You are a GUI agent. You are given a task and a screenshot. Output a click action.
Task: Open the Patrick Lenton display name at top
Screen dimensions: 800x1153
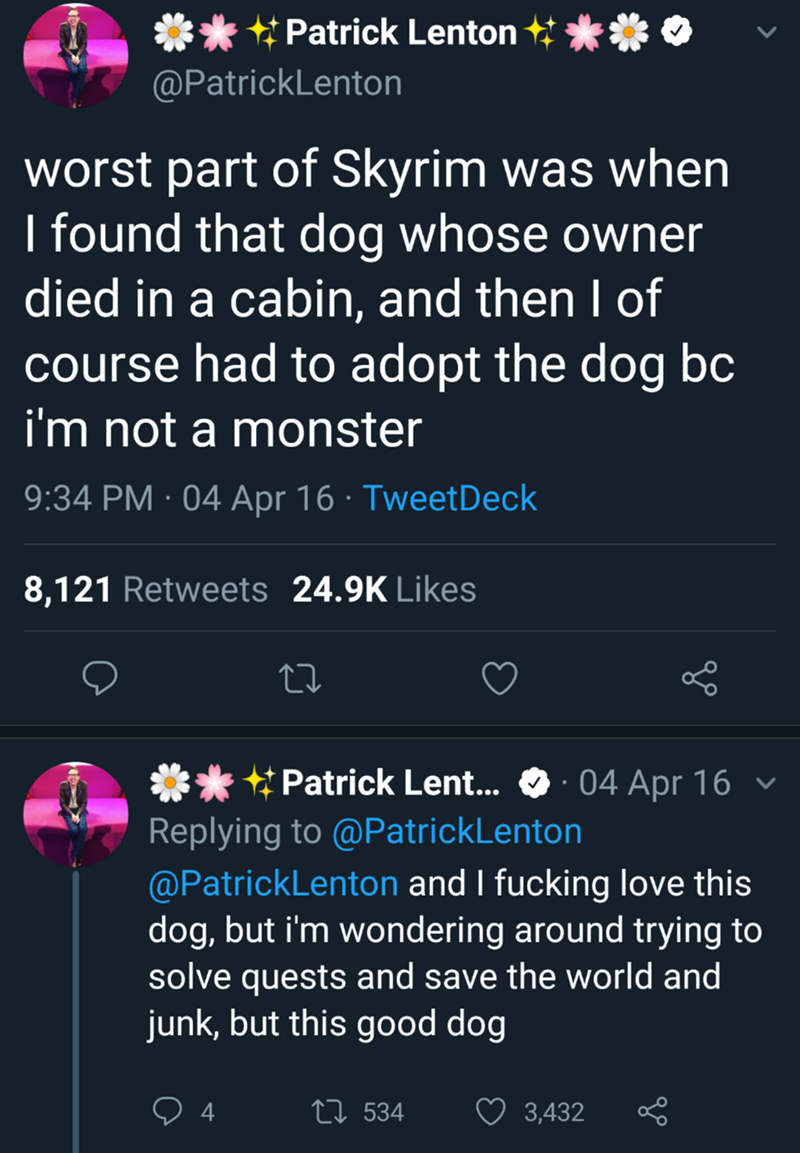(x=400, y=33)
